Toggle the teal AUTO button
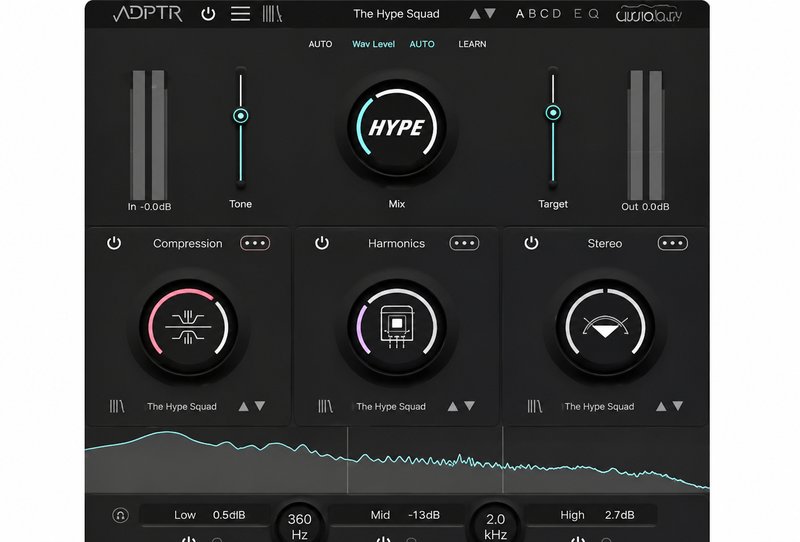Viewport: 800px width, 542px height. 422,44
